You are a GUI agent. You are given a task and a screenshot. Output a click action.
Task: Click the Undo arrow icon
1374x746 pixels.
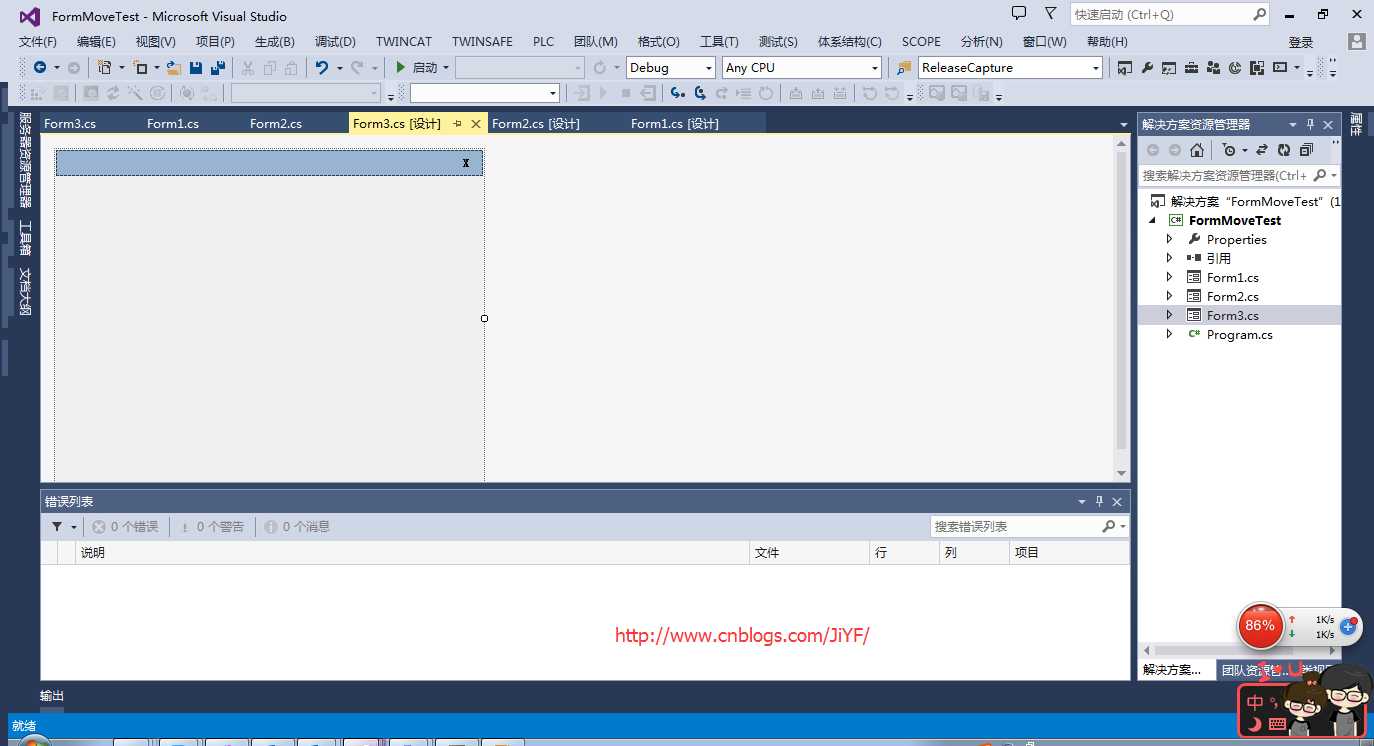click(x=321, y=68)
